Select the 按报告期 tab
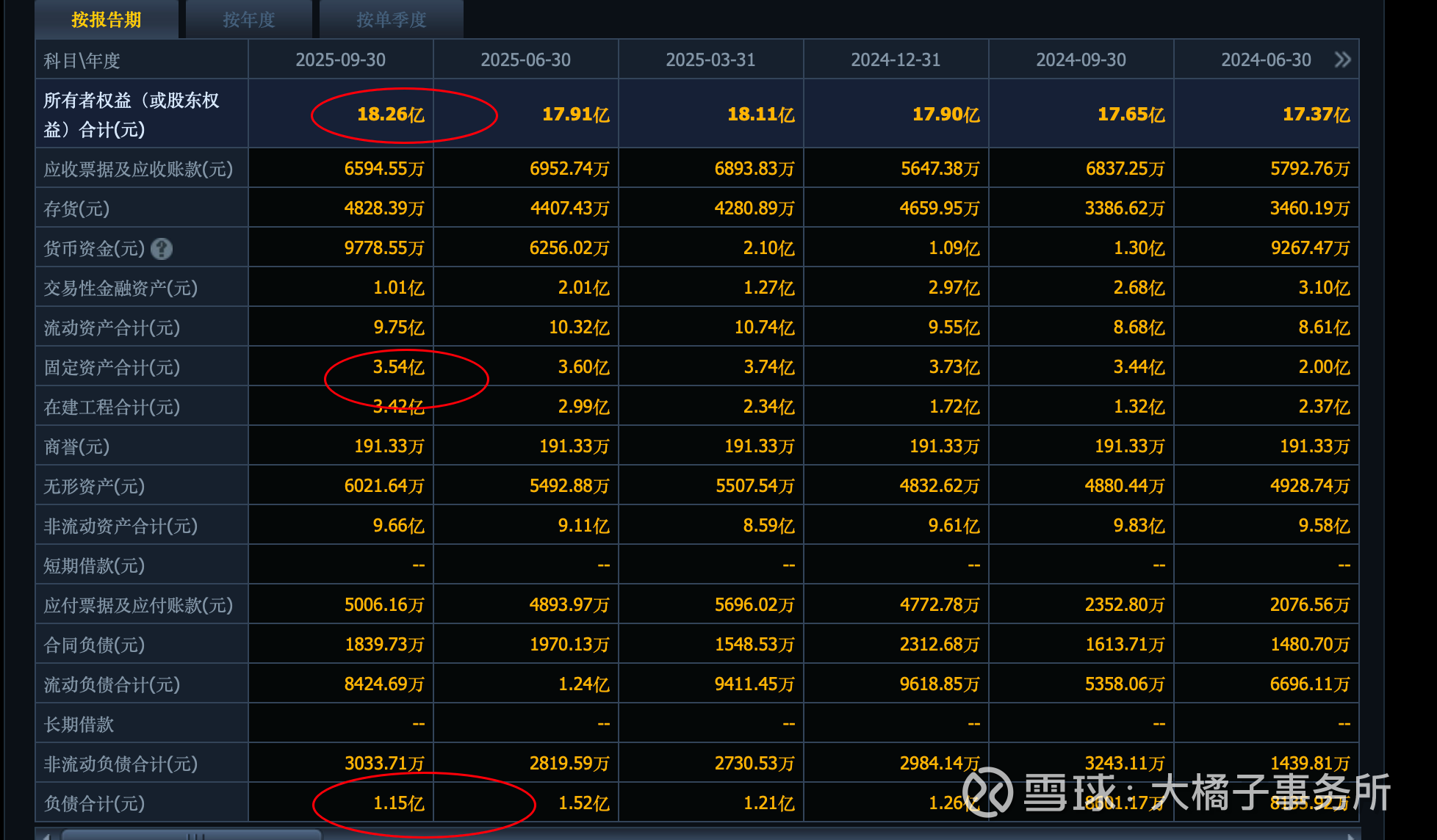The image size is (1437, 840). click(107, 20)
